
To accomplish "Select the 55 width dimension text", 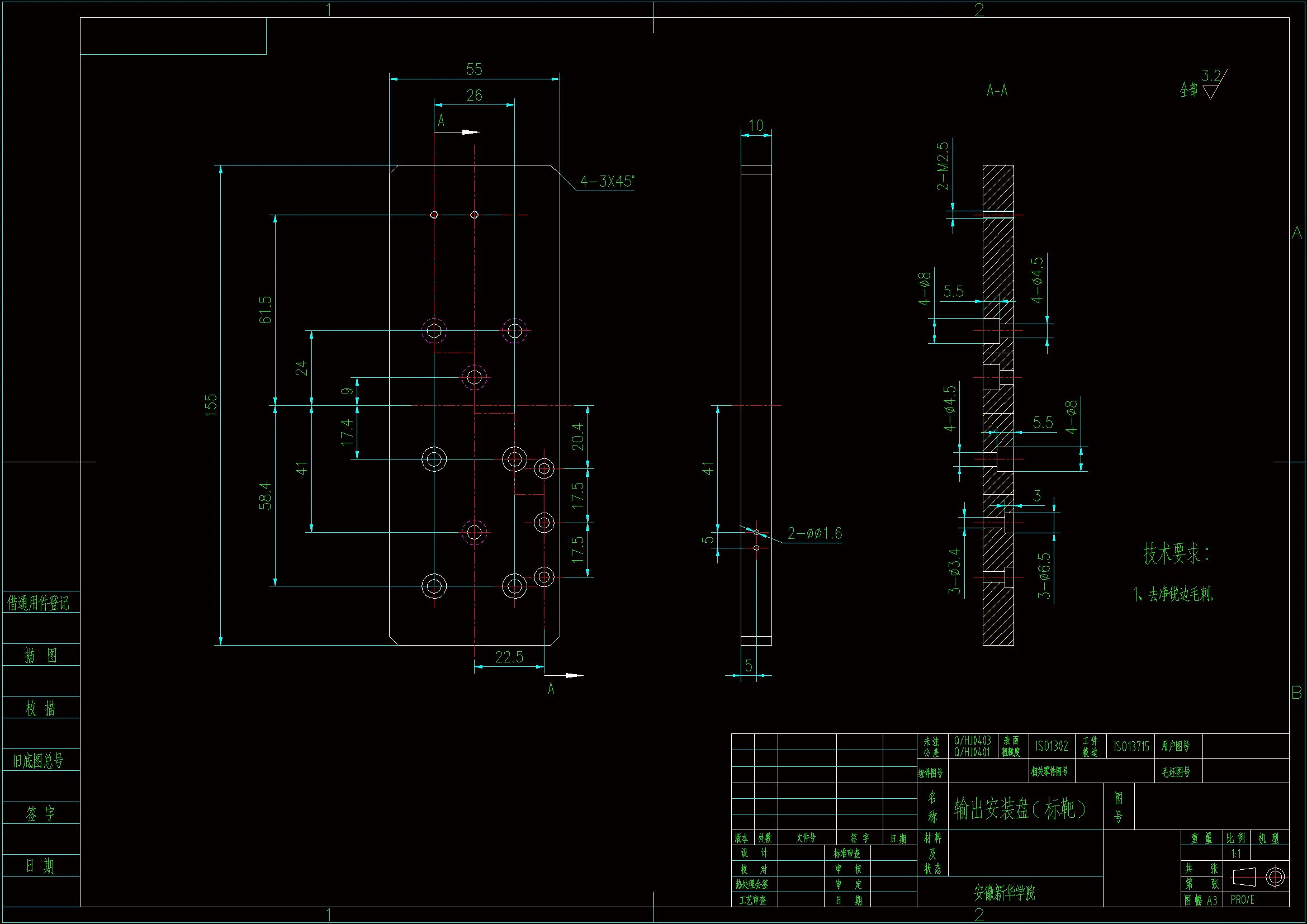I will [x=473, y=69].
